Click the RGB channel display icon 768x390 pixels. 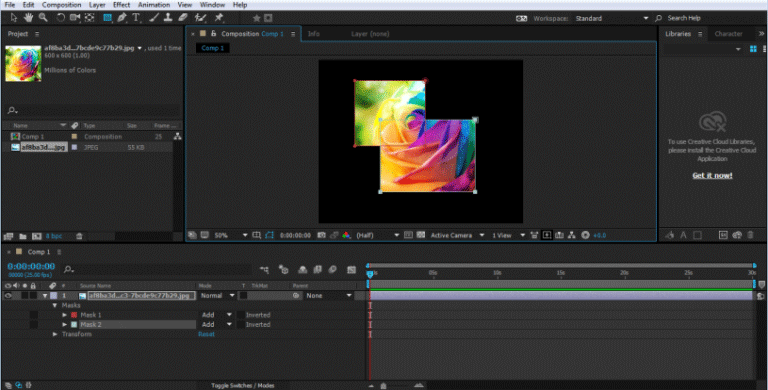point(346,235)
